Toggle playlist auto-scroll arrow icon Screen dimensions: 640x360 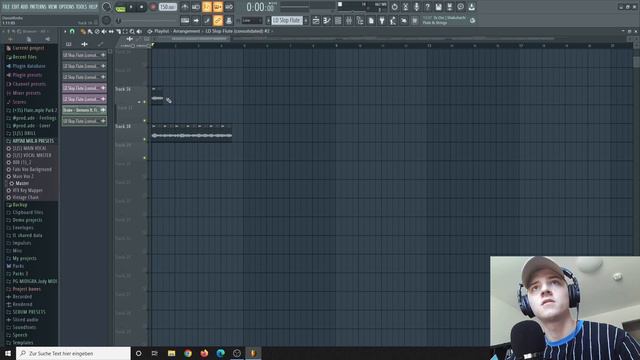[x=196, y=20]
